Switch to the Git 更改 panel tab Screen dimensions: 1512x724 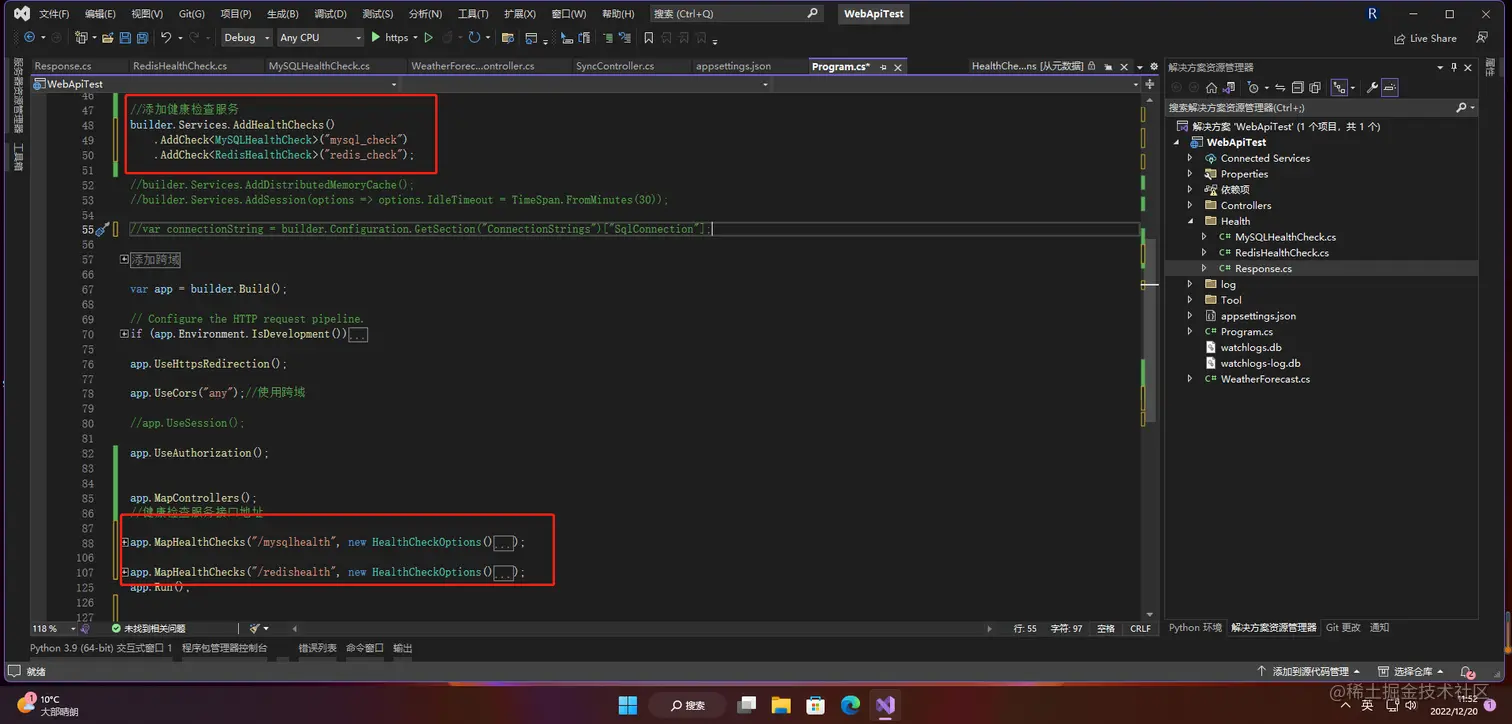coord(1343,628)
